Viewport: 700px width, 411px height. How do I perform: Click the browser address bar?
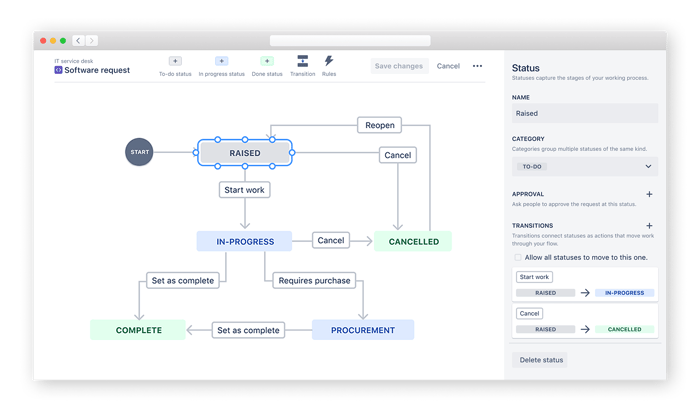coord(350,41)
